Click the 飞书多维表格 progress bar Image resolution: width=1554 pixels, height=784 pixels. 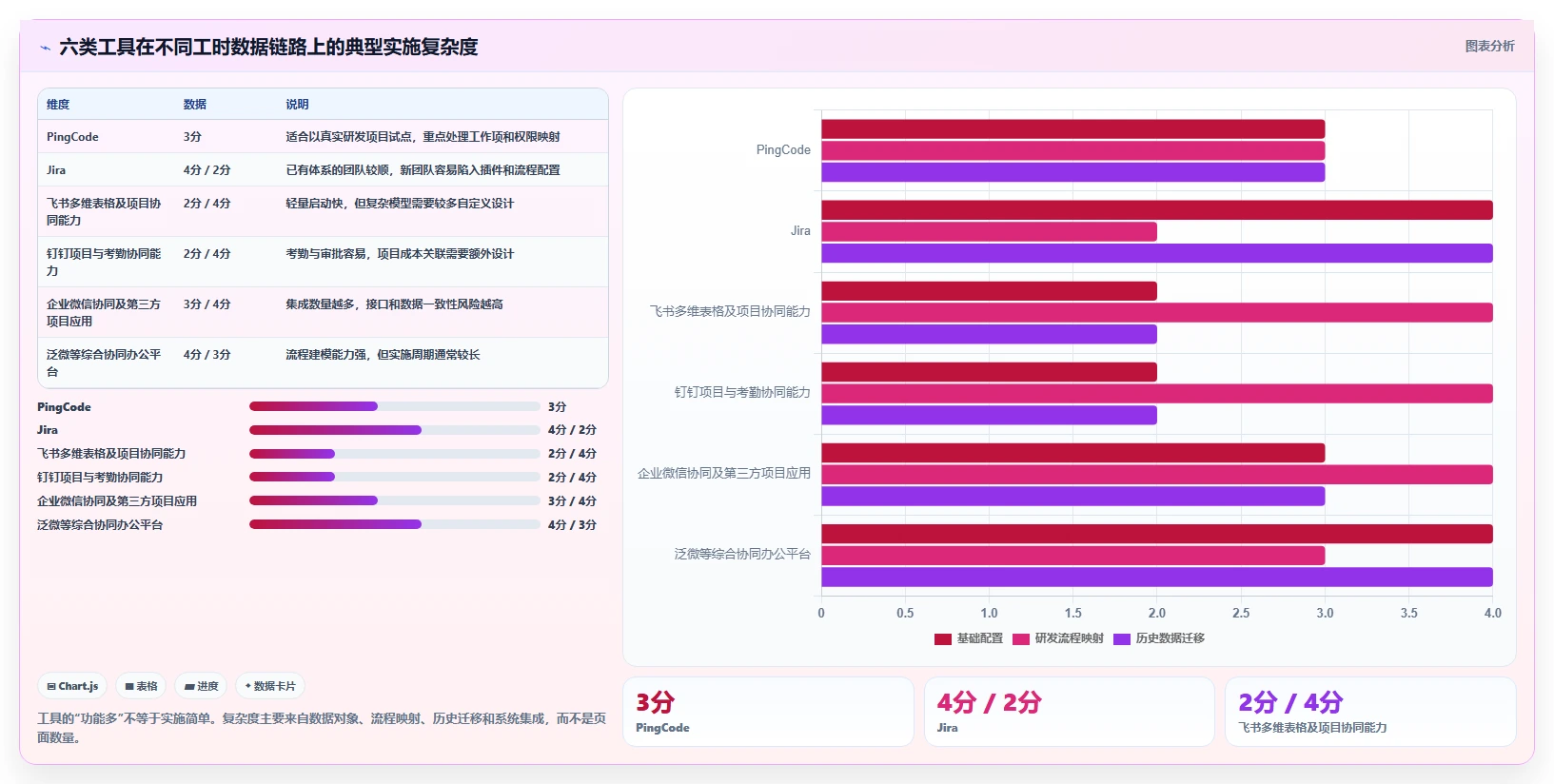point(394,454)
